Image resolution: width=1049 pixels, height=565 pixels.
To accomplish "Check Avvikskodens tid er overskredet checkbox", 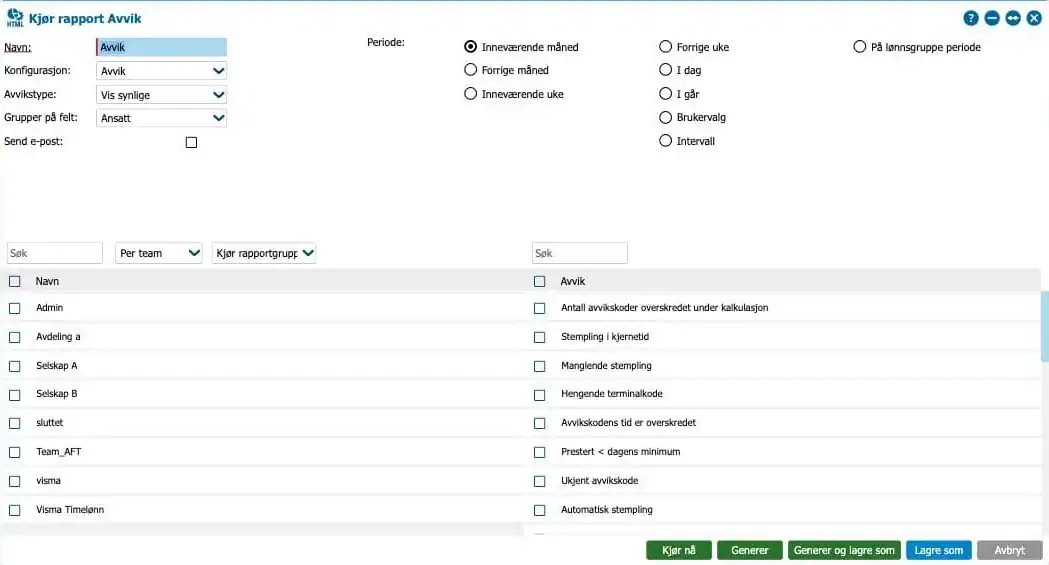I will tap(540, 423).
